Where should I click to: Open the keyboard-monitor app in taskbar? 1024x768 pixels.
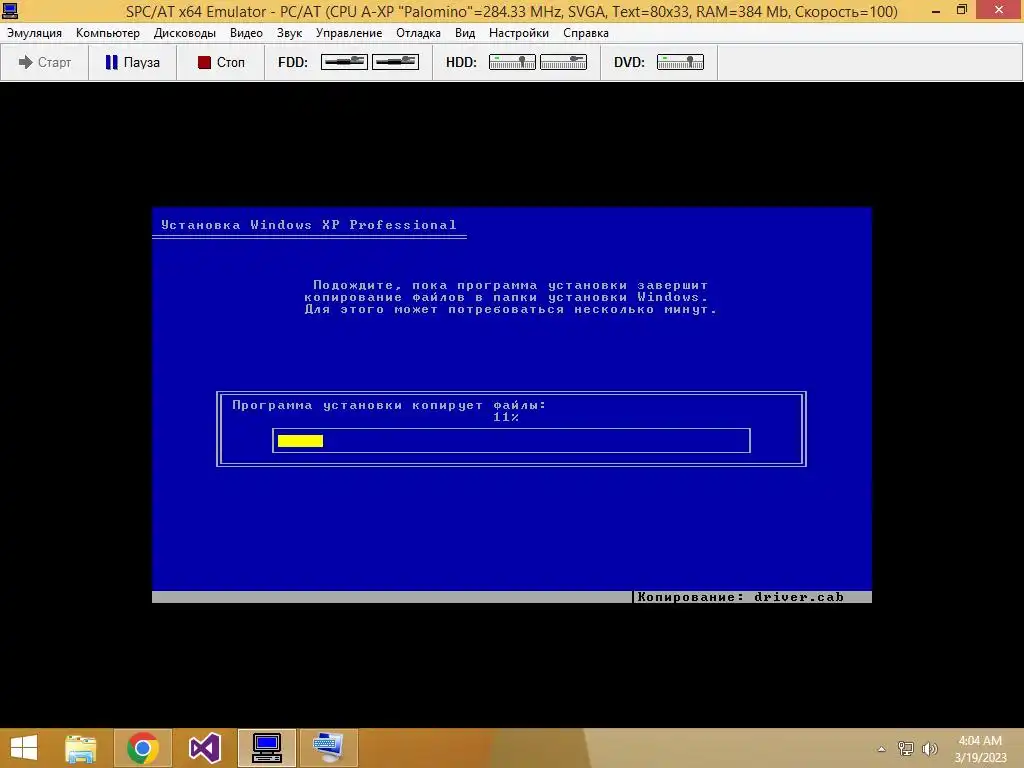[328, 748]
